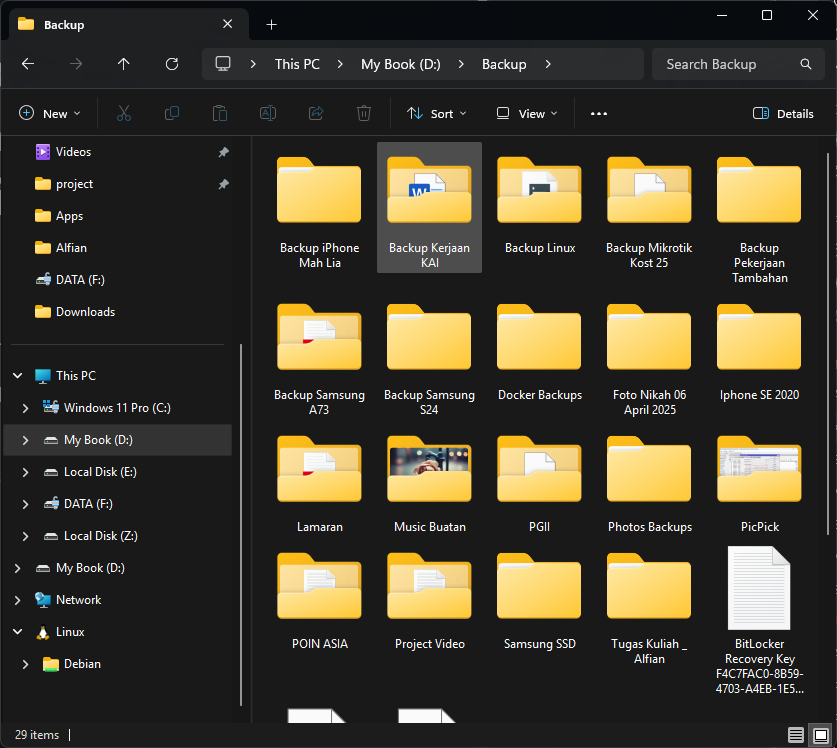
Task: Select the Rename icon
Action: point(267,113)
